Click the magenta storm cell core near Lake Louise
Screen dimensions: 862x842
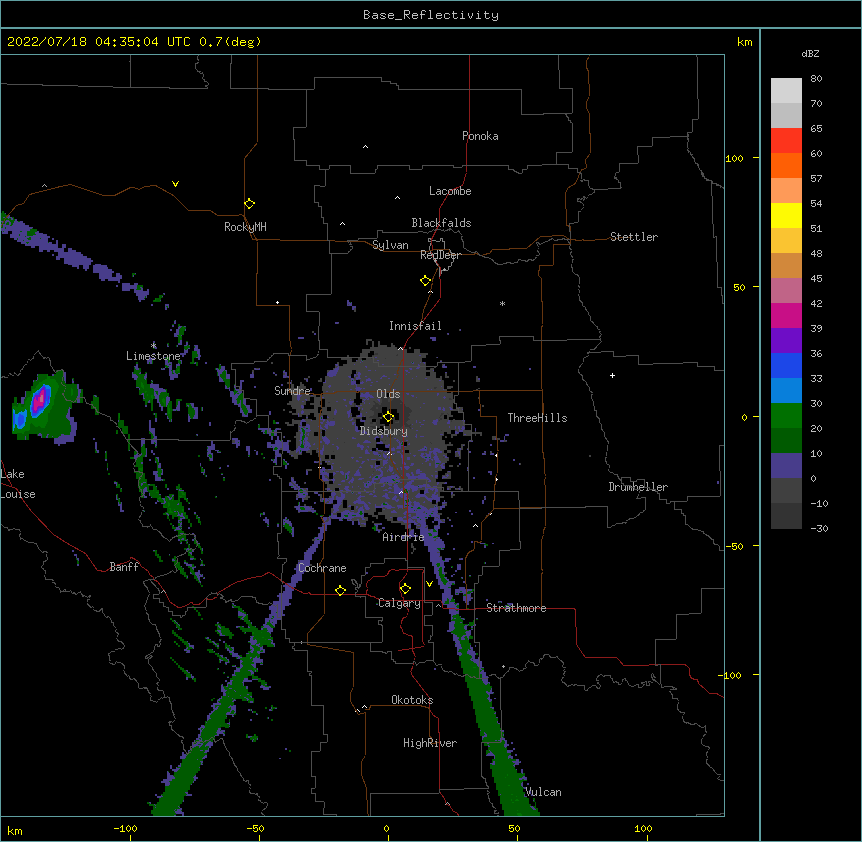(x=39, y=401)
